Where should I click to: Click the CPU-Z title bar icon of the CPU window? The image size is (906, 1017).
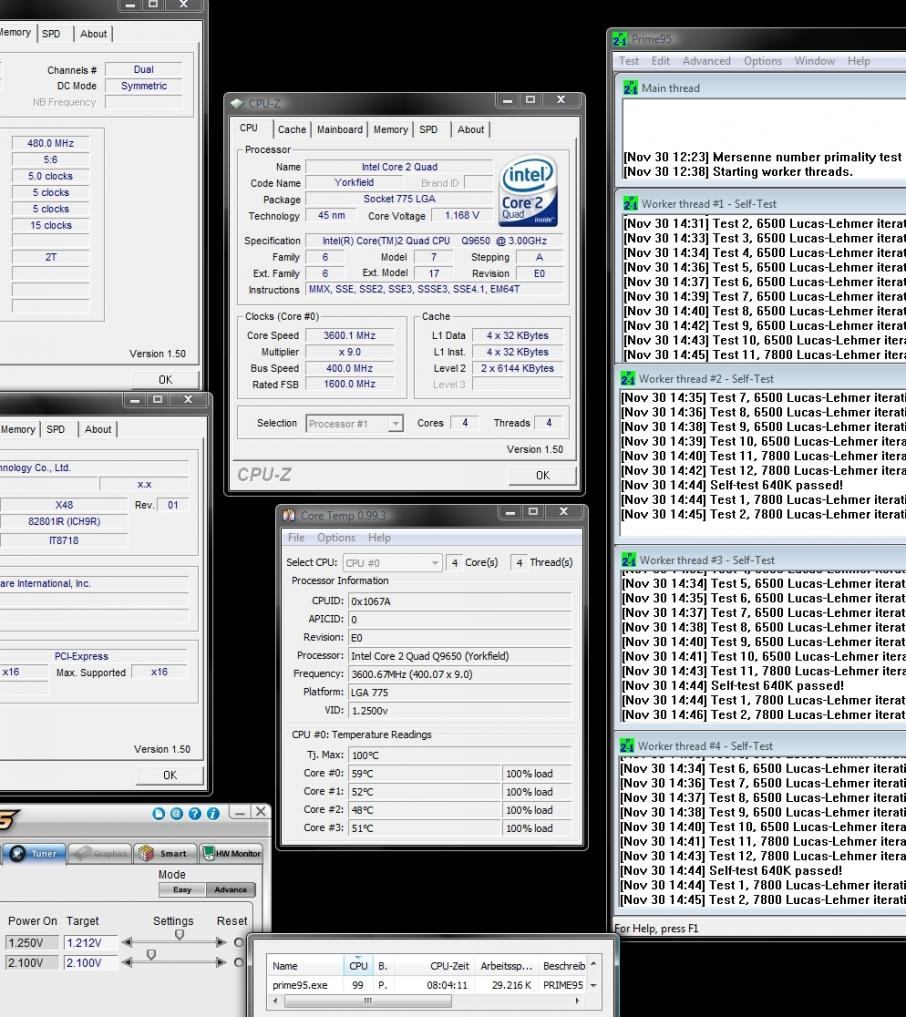(237, 103)
